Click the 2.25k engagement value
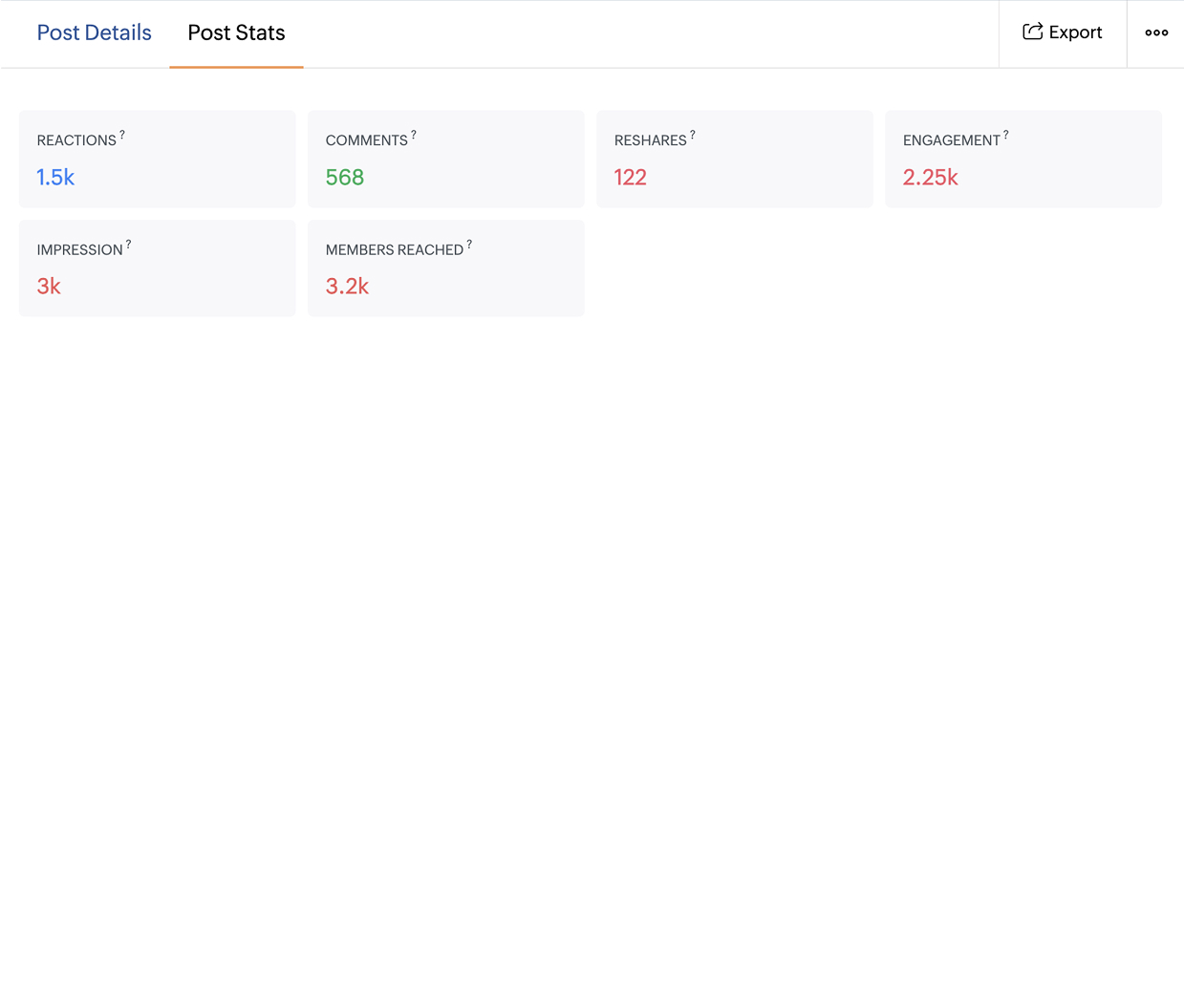 [930, 177]
